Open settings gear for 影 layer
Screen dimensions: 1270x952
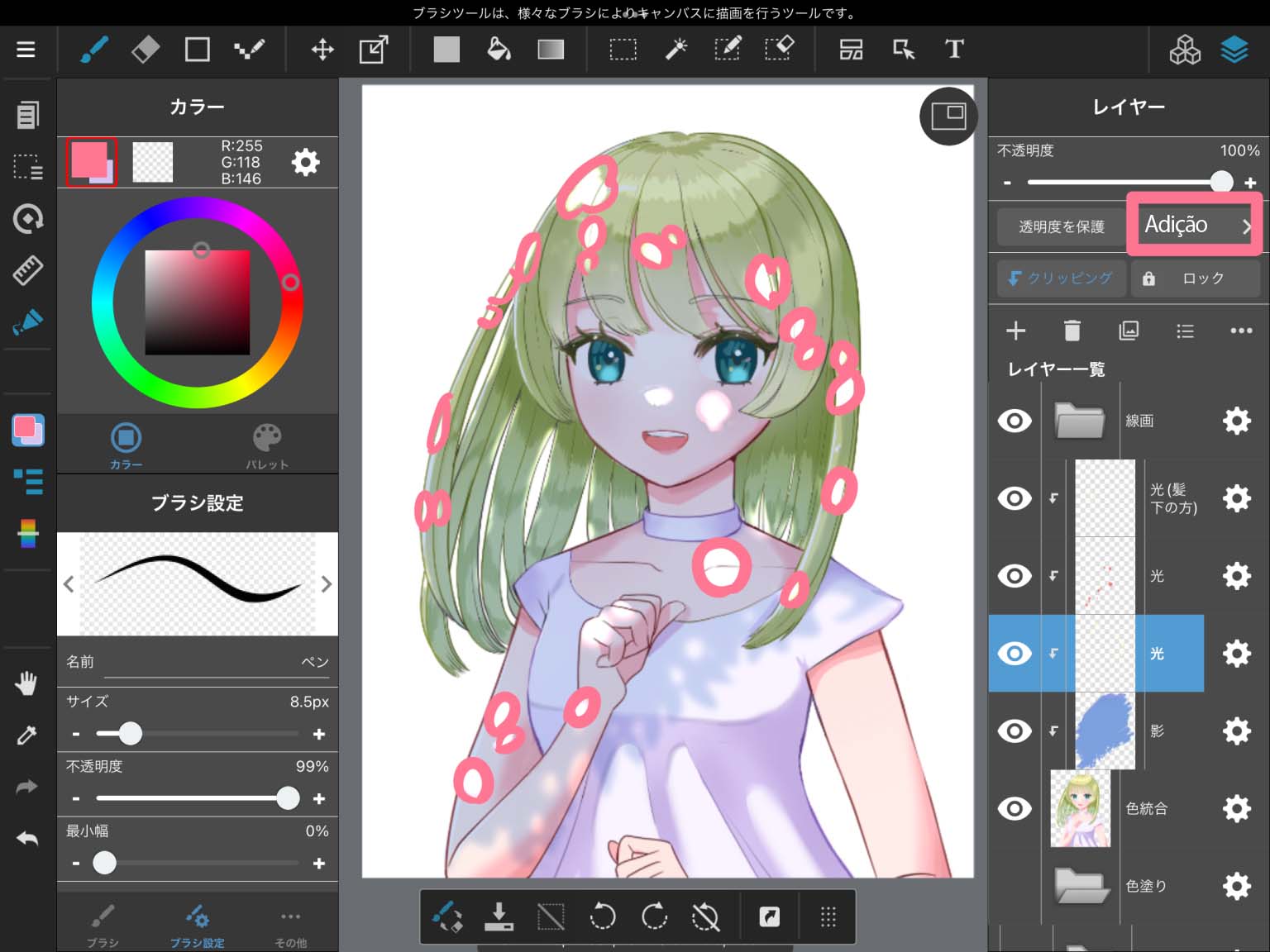pyautogui.click(x=1237, y=731)
